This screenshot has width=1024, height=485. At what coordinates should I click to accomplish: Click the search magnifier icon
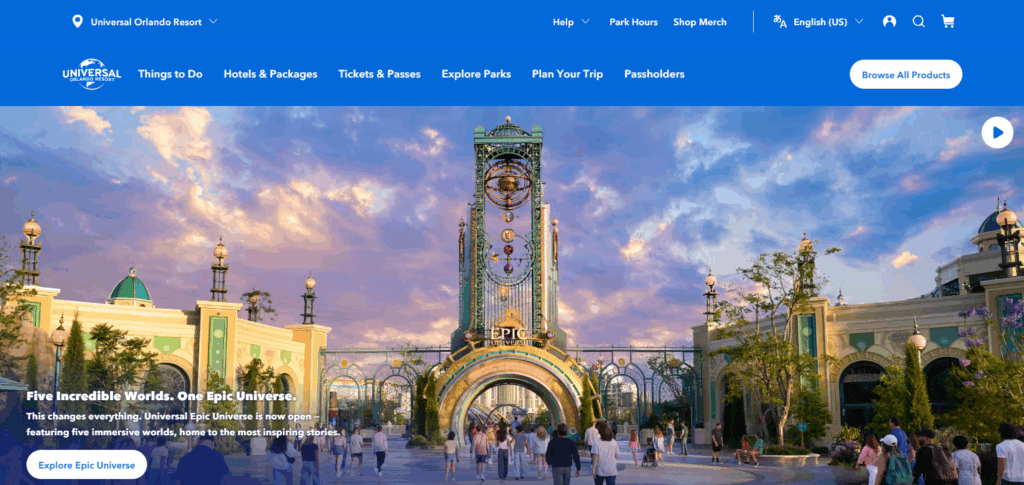918,22
